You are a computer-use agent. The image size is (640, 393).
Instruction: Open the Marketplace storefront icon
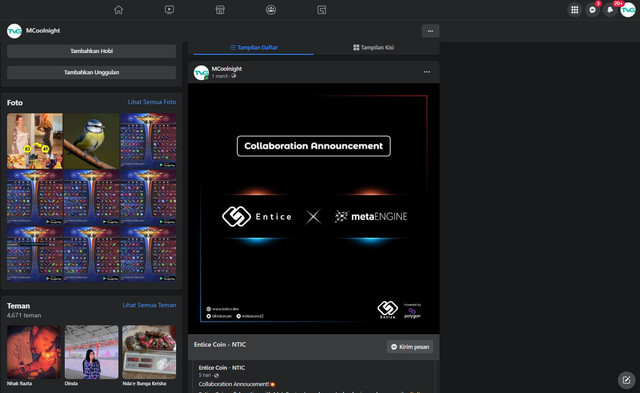[x=220, y=9]
